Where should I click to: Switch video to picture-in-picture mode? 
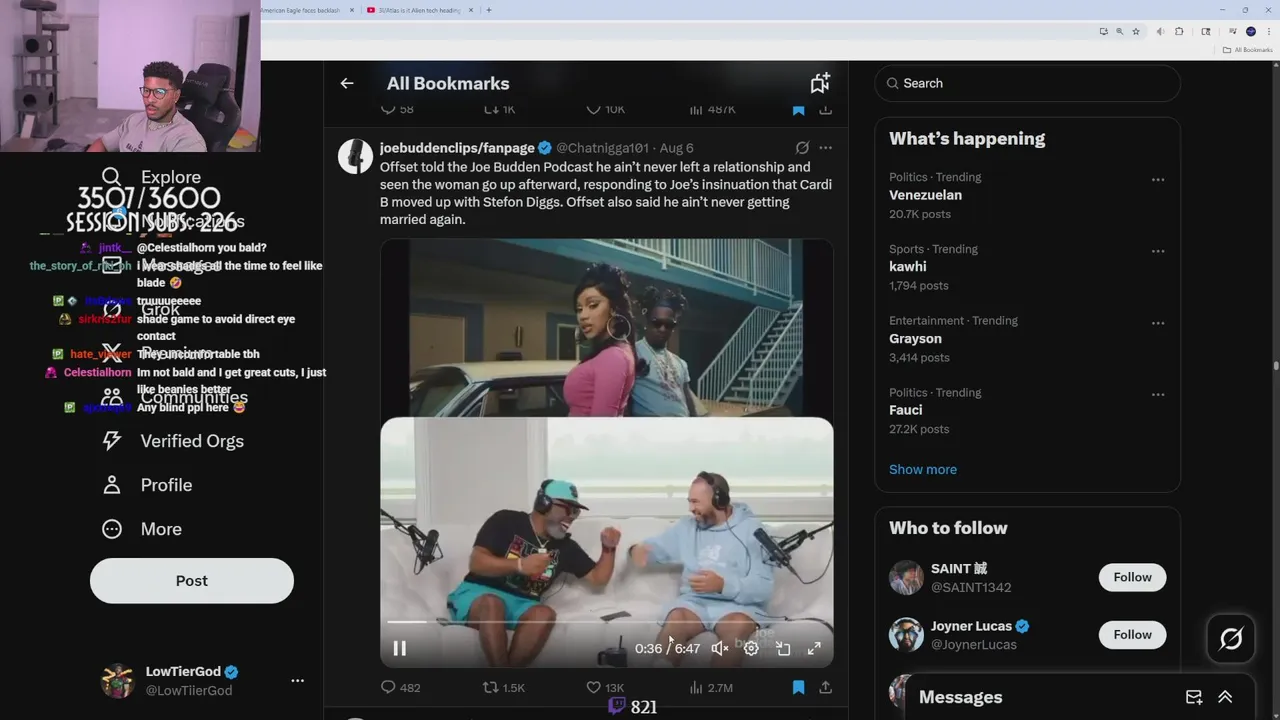[783, 648]
